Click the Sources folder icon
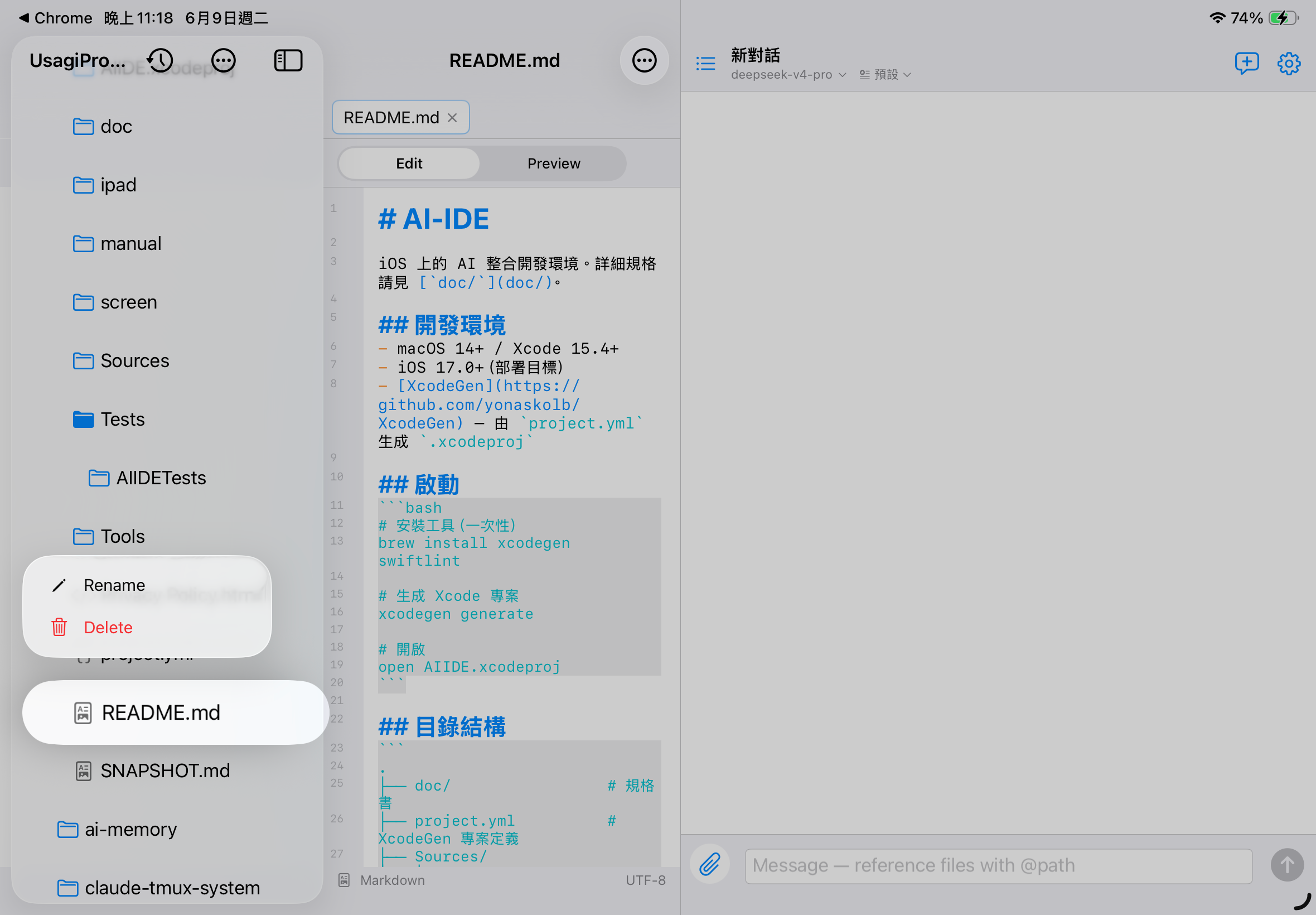The width and height of the screenshot is (1316, 915). pyautogui.click(x=83, y=360)
